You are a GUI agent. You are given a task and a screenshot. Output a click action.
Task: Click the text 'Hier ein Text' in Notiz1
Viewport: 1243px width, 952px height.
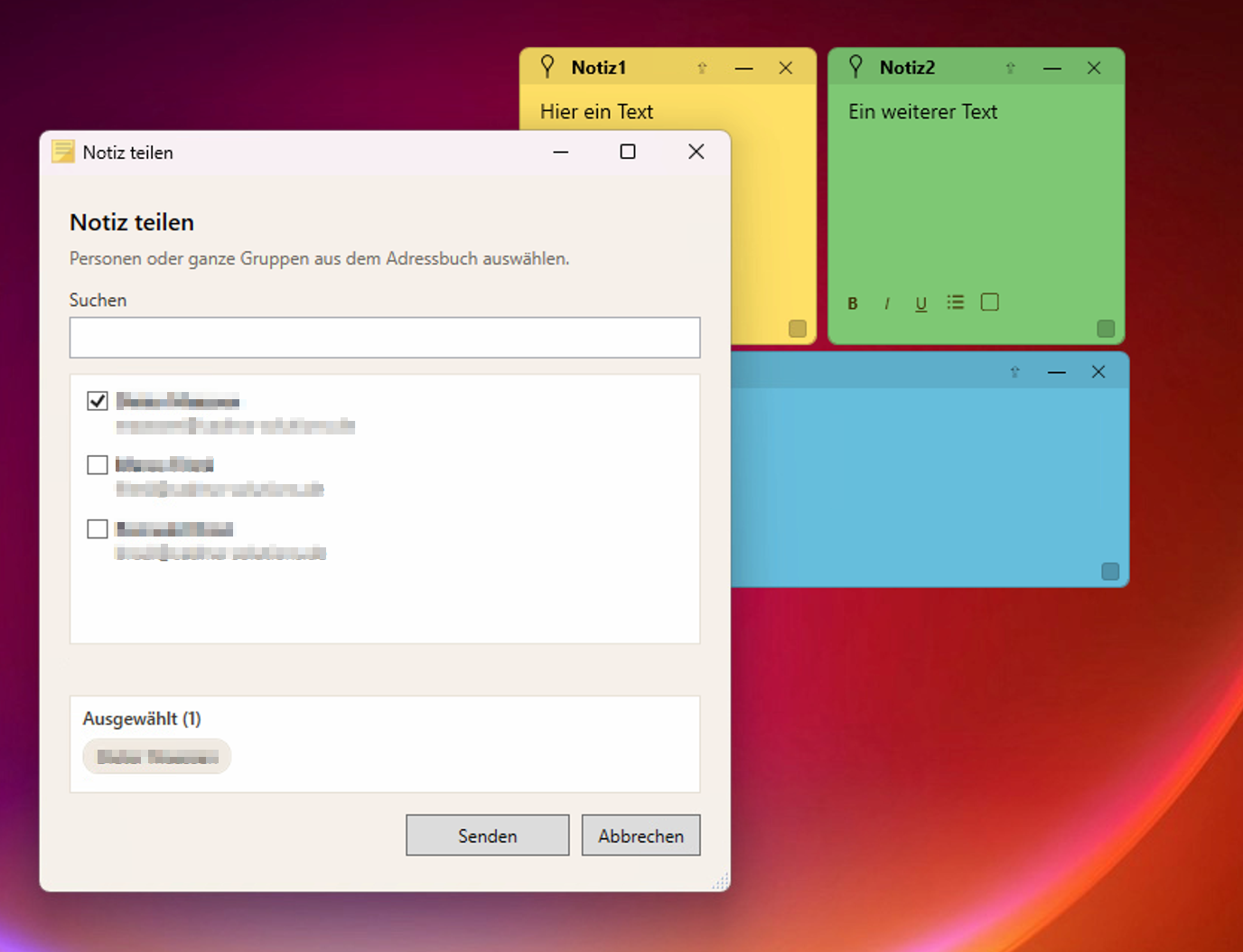point(596,112)
